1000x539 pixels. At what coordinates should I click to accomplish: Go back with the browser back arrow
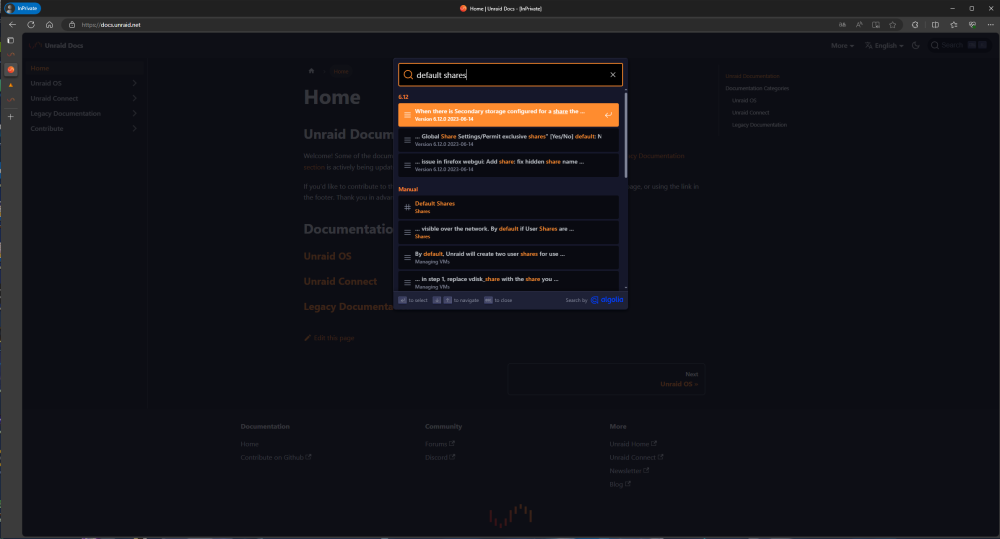click(x=12, y=24)
